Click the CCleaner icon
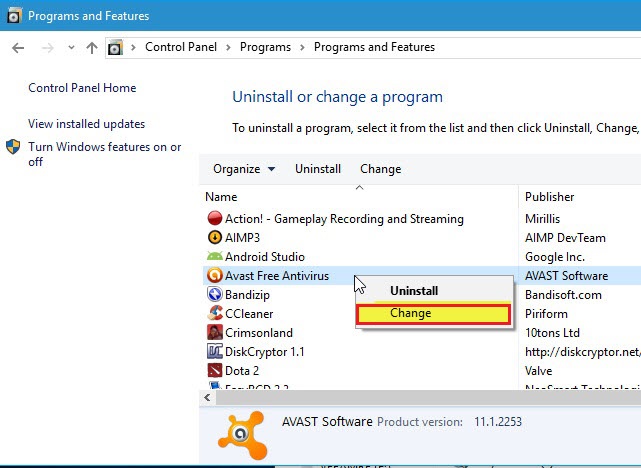 pyautogui.click(x=215, y=313)
